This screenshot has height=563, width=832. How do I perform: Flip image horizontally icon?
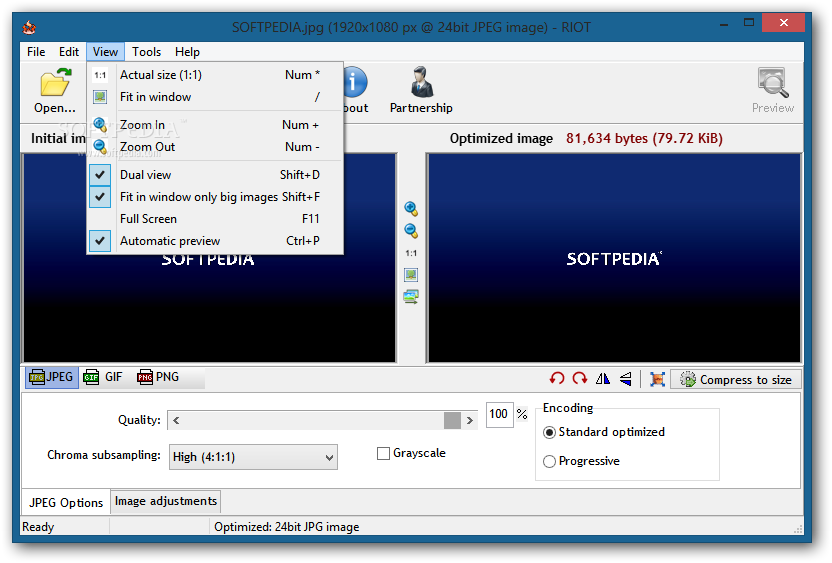pyautogui.click(x=603, y=379)
